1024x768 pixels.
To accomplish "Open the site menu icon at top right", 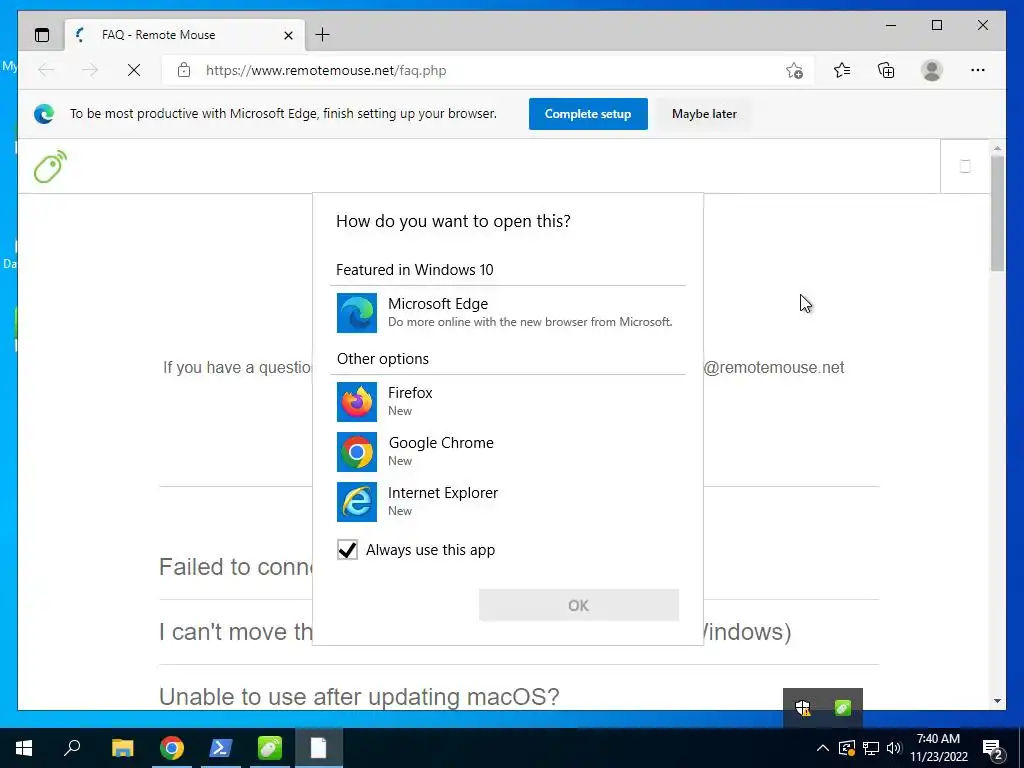I will coord(965,167).
